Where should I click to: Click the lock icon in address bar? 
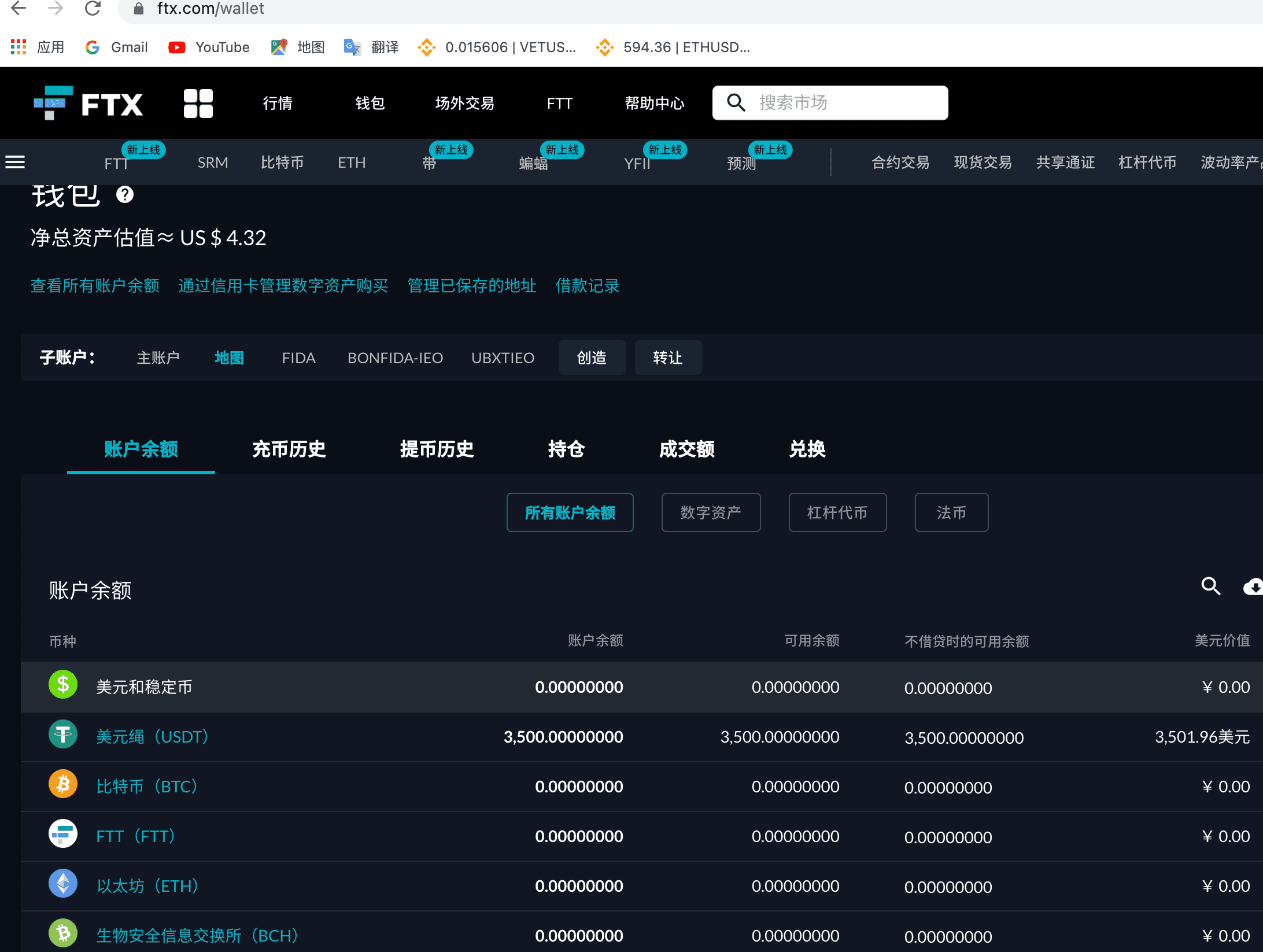(x=138, y=9)
